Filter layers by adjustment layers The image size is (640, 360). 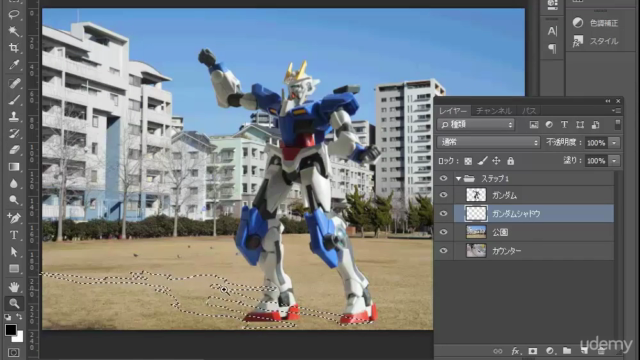pyautogui.click(x=549, y=125)
